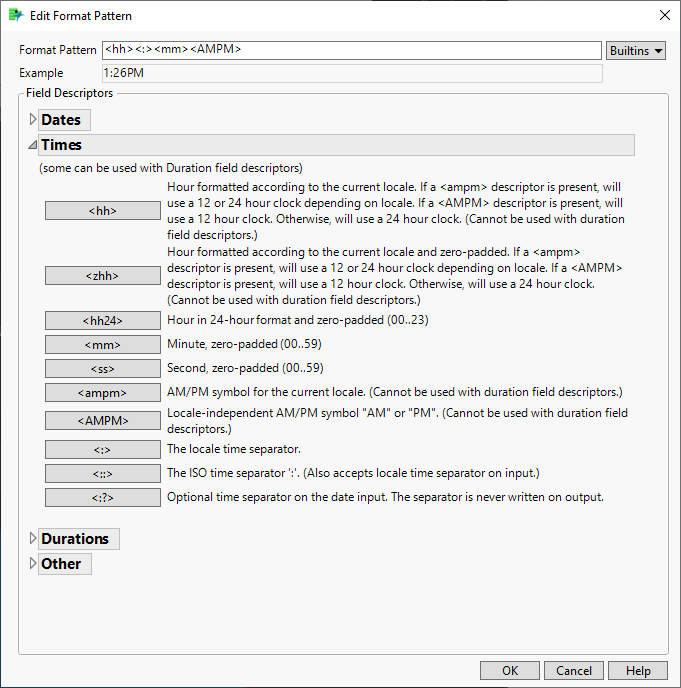
Task: Close the Edit Format Pattern dialog
Action: 665,15
